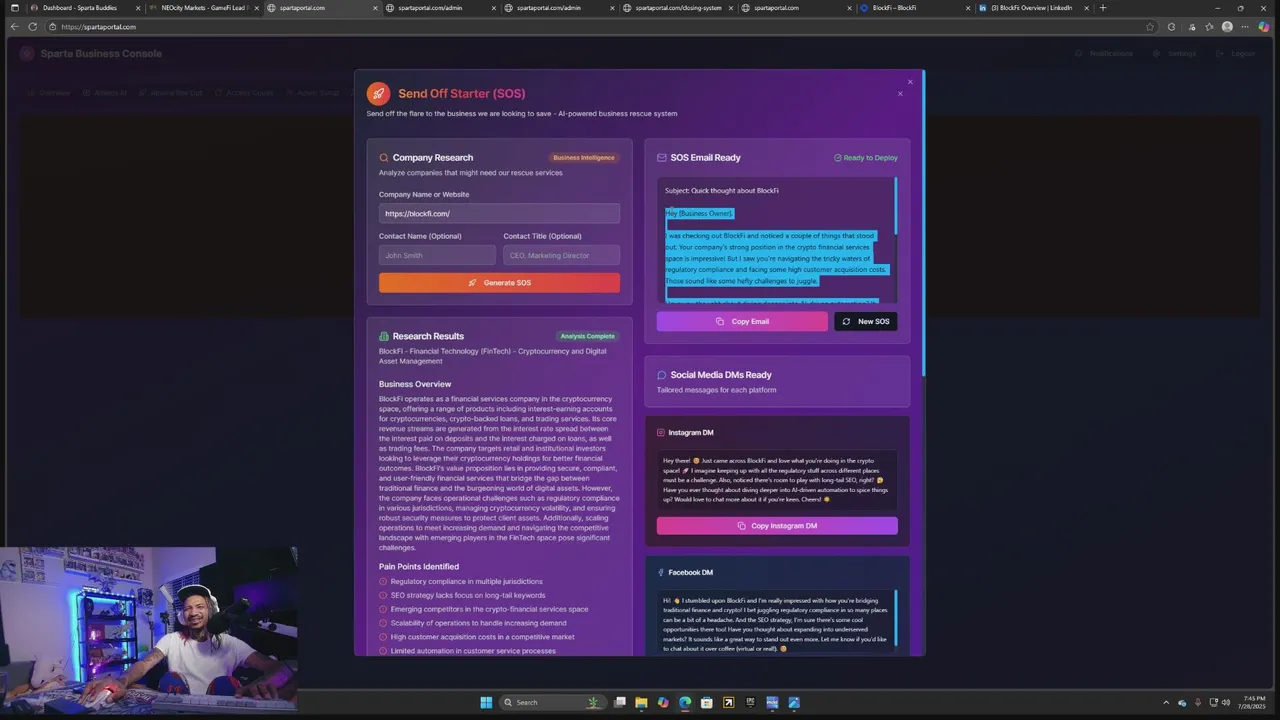The image size is (1280, 720).
Task: Open the Copilot icon on the taskbar
Action: coord(663,702)
